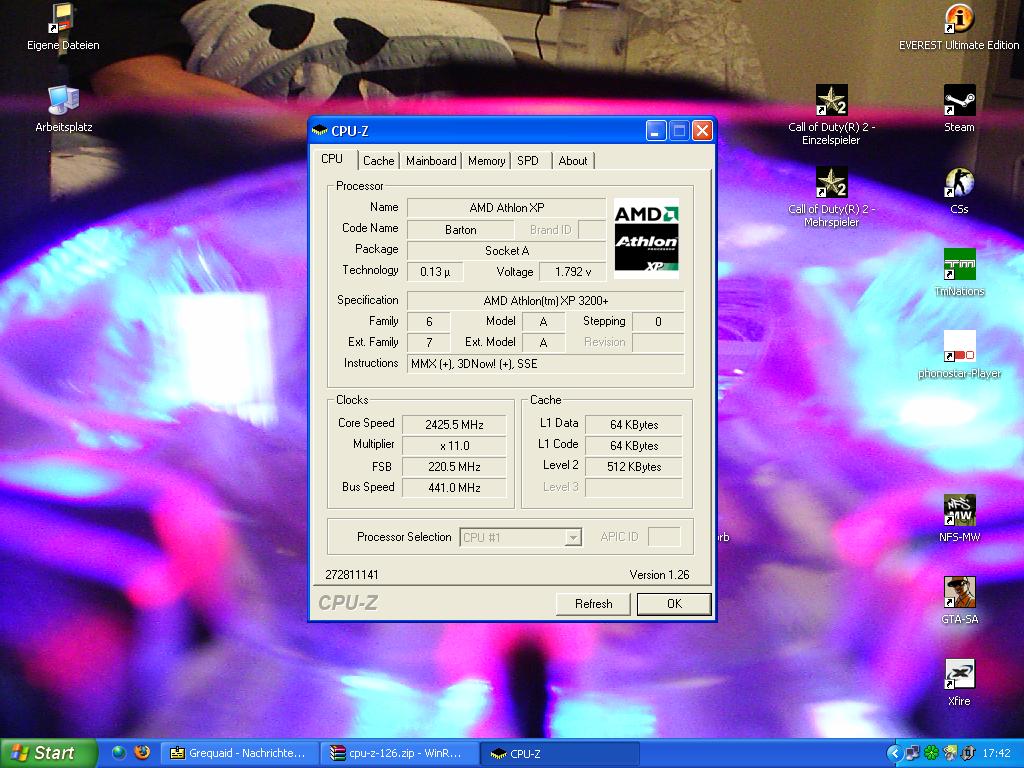Click the OK button
The height and width of the screenshot is (768, 1024).
click(674, 603)
